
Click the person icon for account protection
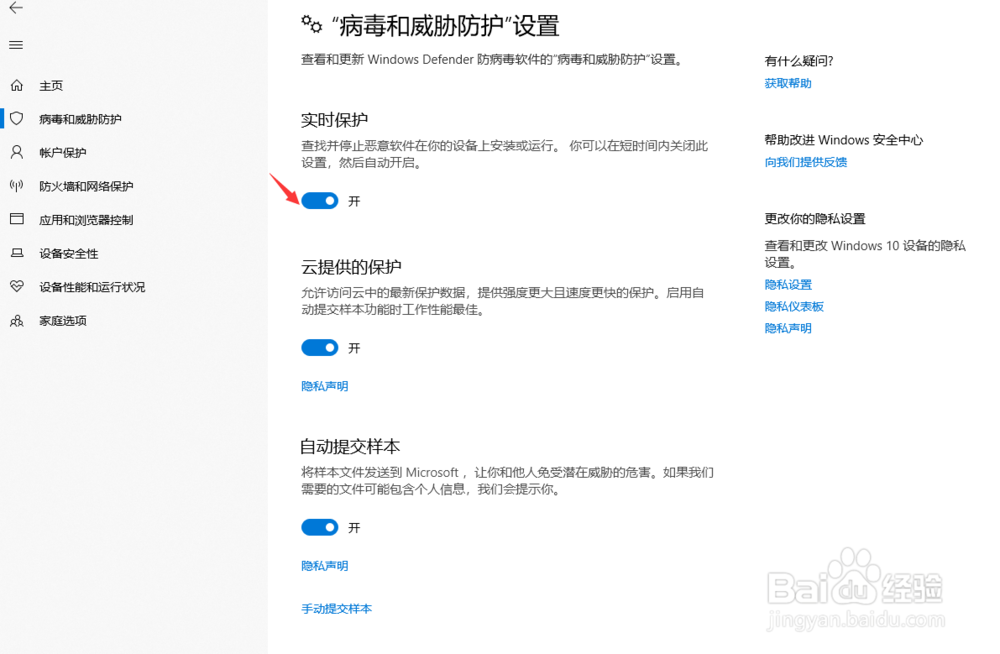(x=17, y=152)
